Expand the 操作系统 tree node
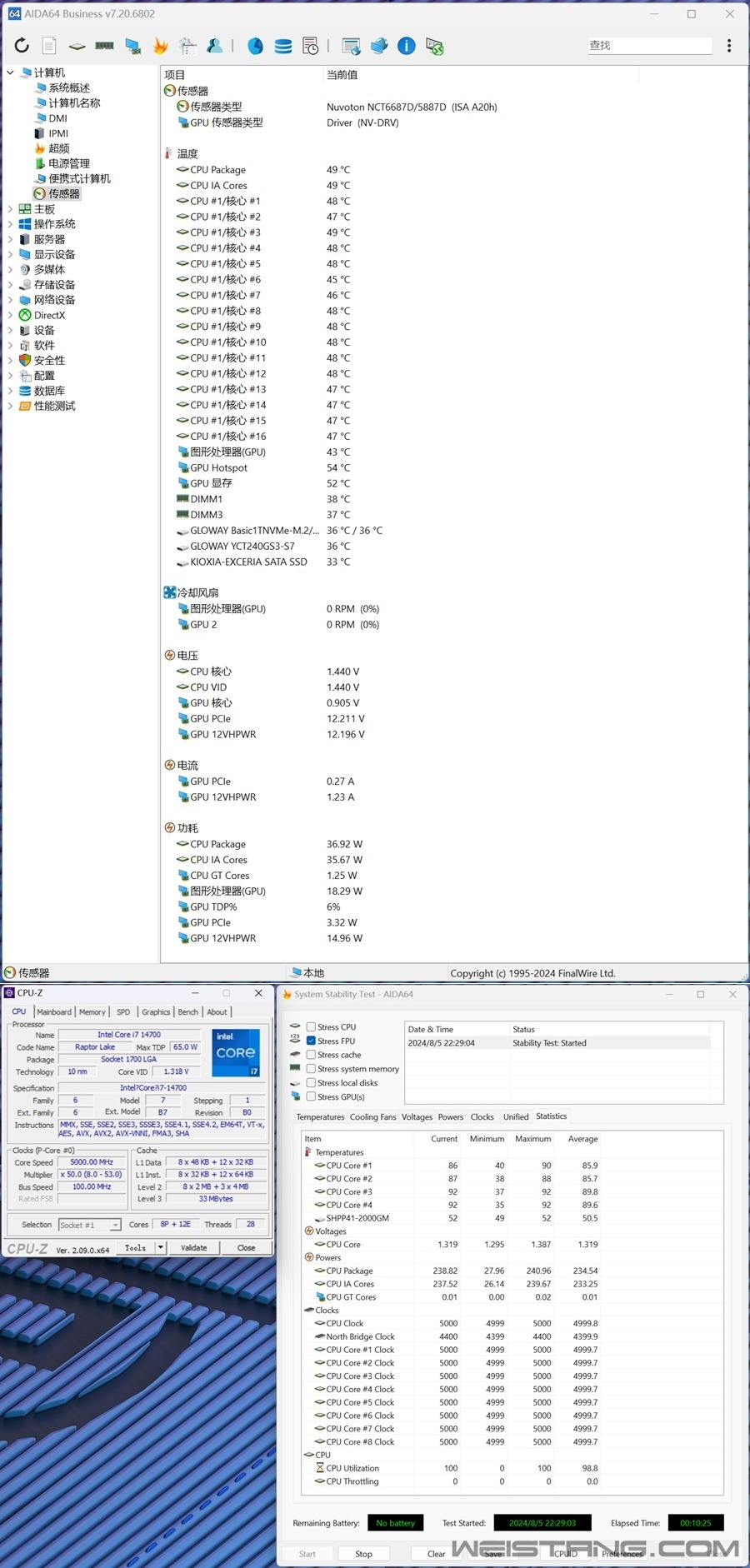750x1568 pixels. click(10, 224)
